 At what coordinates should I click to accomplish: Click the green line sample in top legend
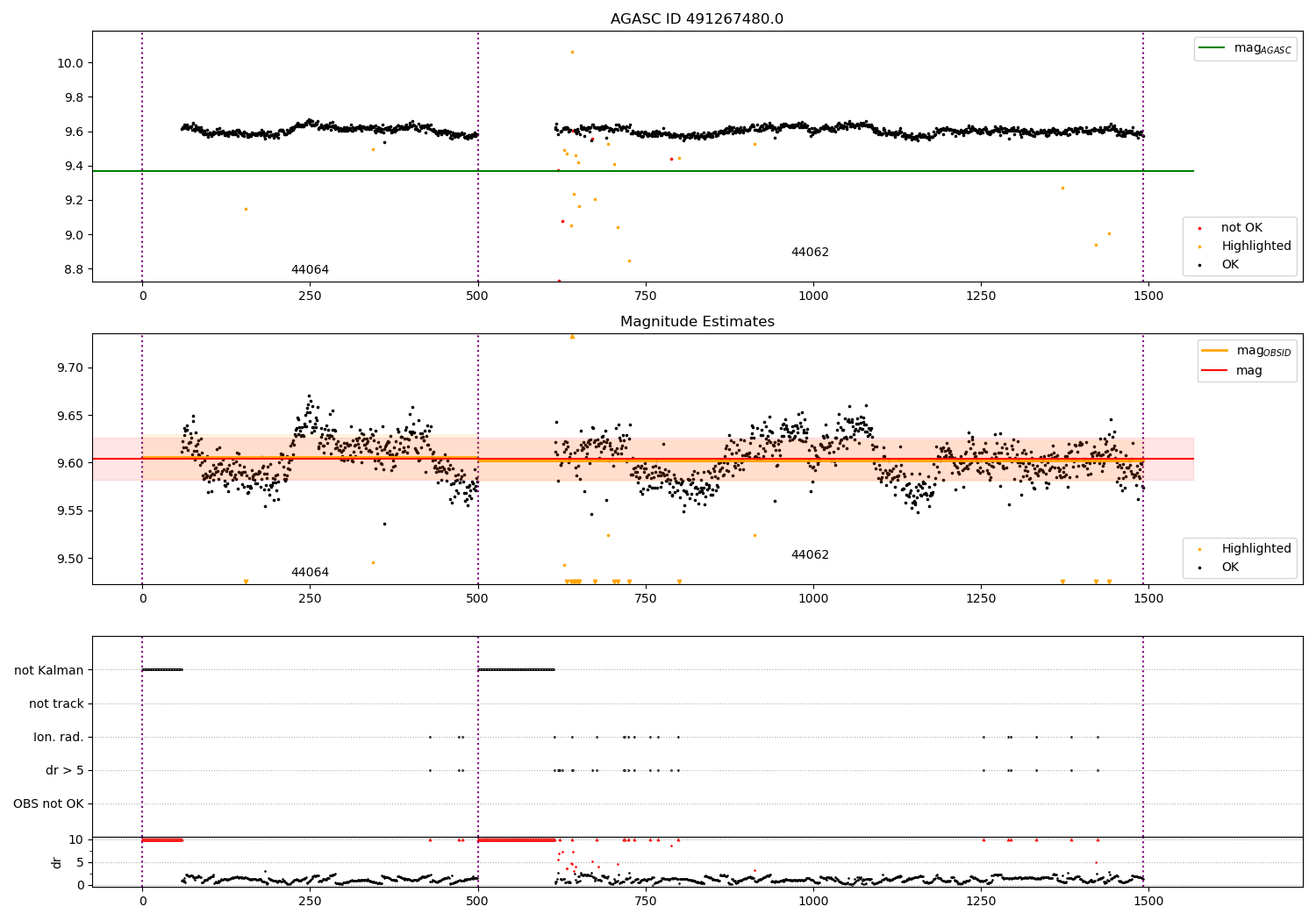[x=1212, y=48]
